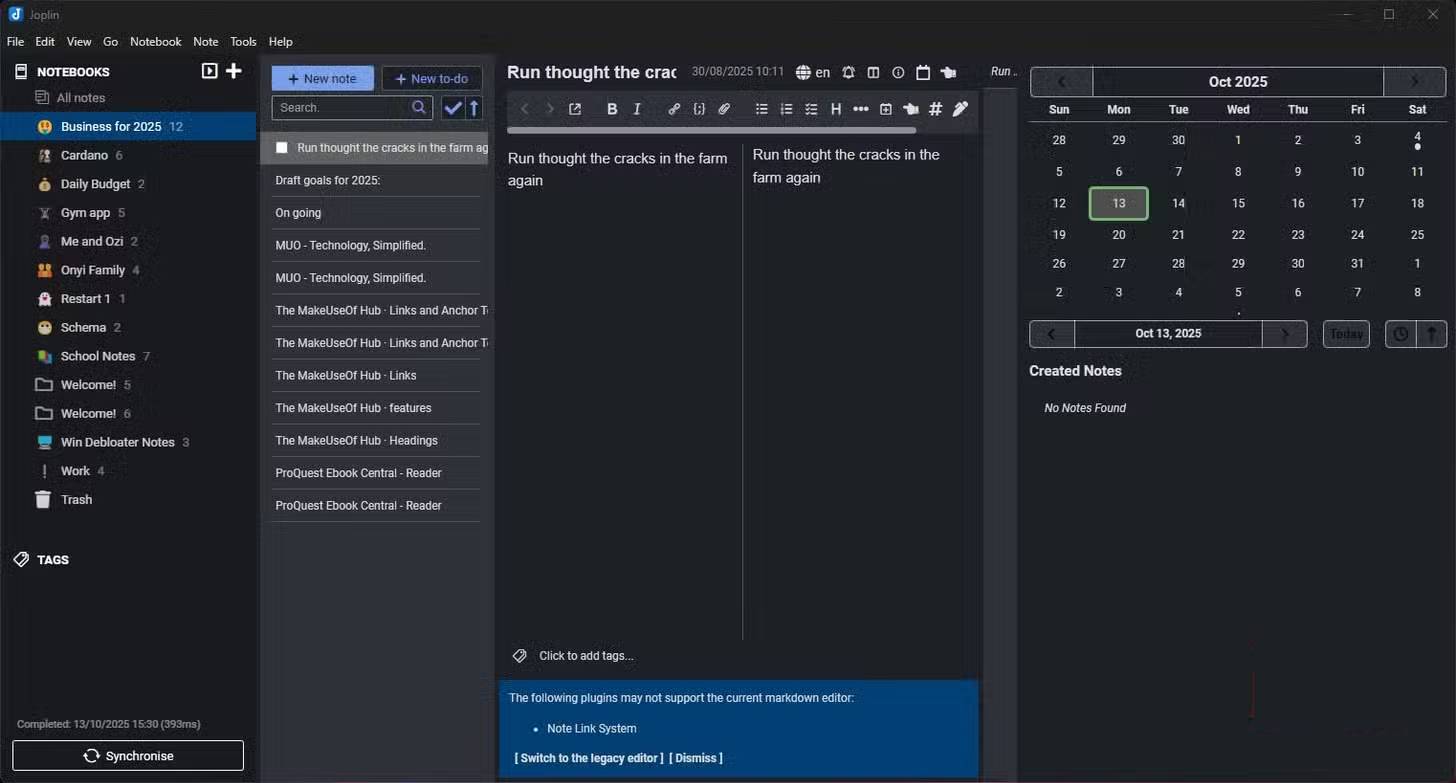
Task: Go to next month in calendar header
Action: [1414, 82]
